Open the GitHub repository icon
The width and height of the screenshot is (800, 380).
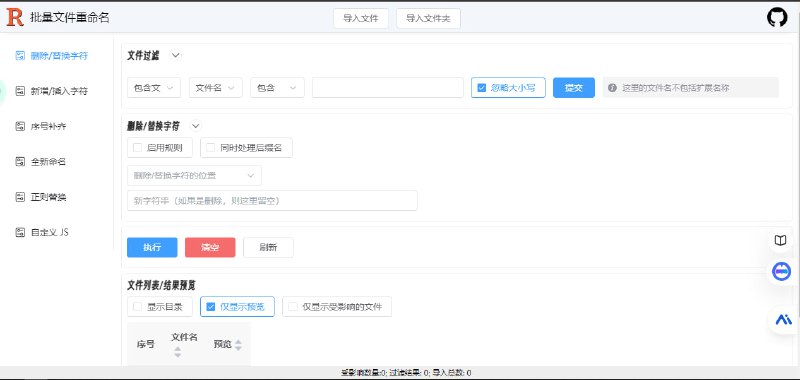pos(777,17)
